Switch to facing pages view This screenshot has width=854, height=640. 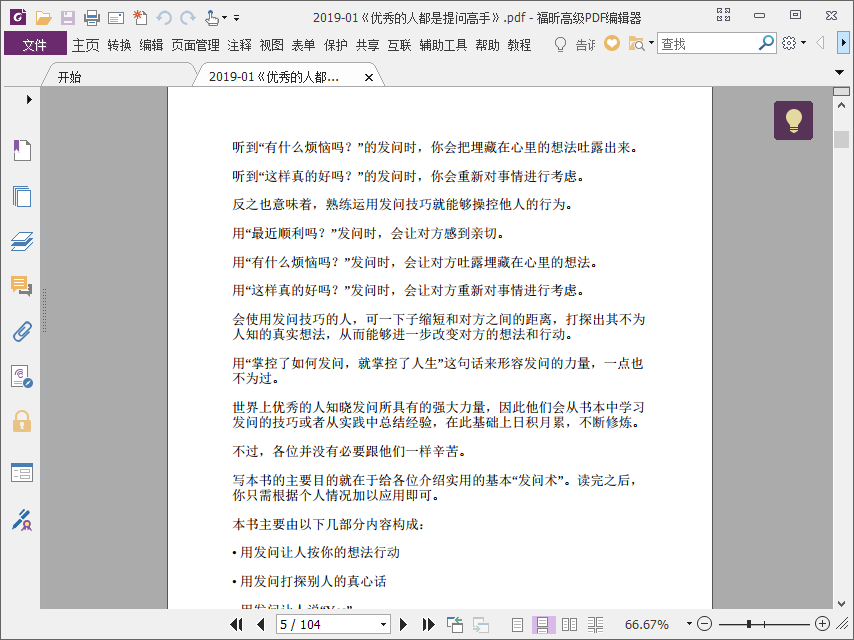tap(569, 625)
